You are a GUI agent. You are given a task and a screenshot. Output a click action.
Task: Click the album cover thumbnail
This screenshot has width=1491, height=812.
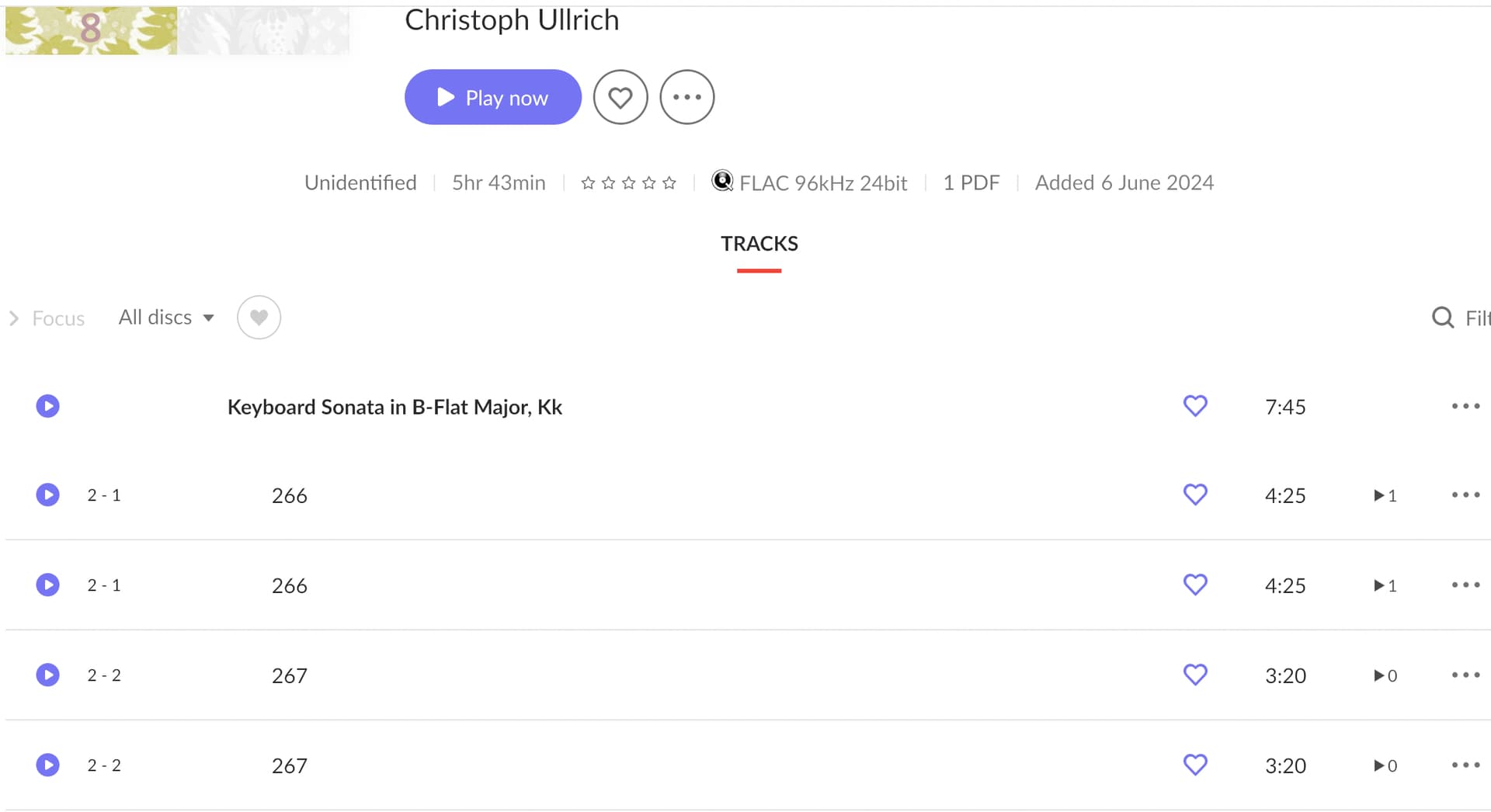[x=177, y=30]
